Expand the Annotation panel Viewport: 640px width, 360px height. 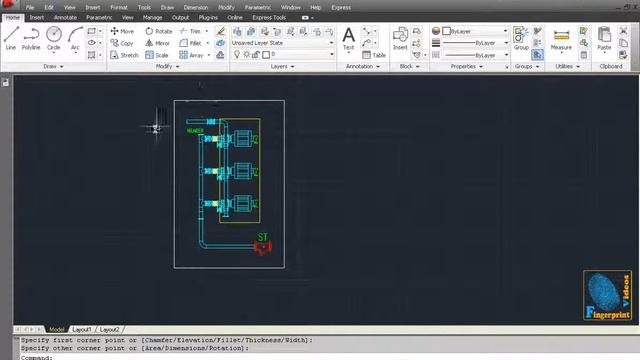pos(362,66)
